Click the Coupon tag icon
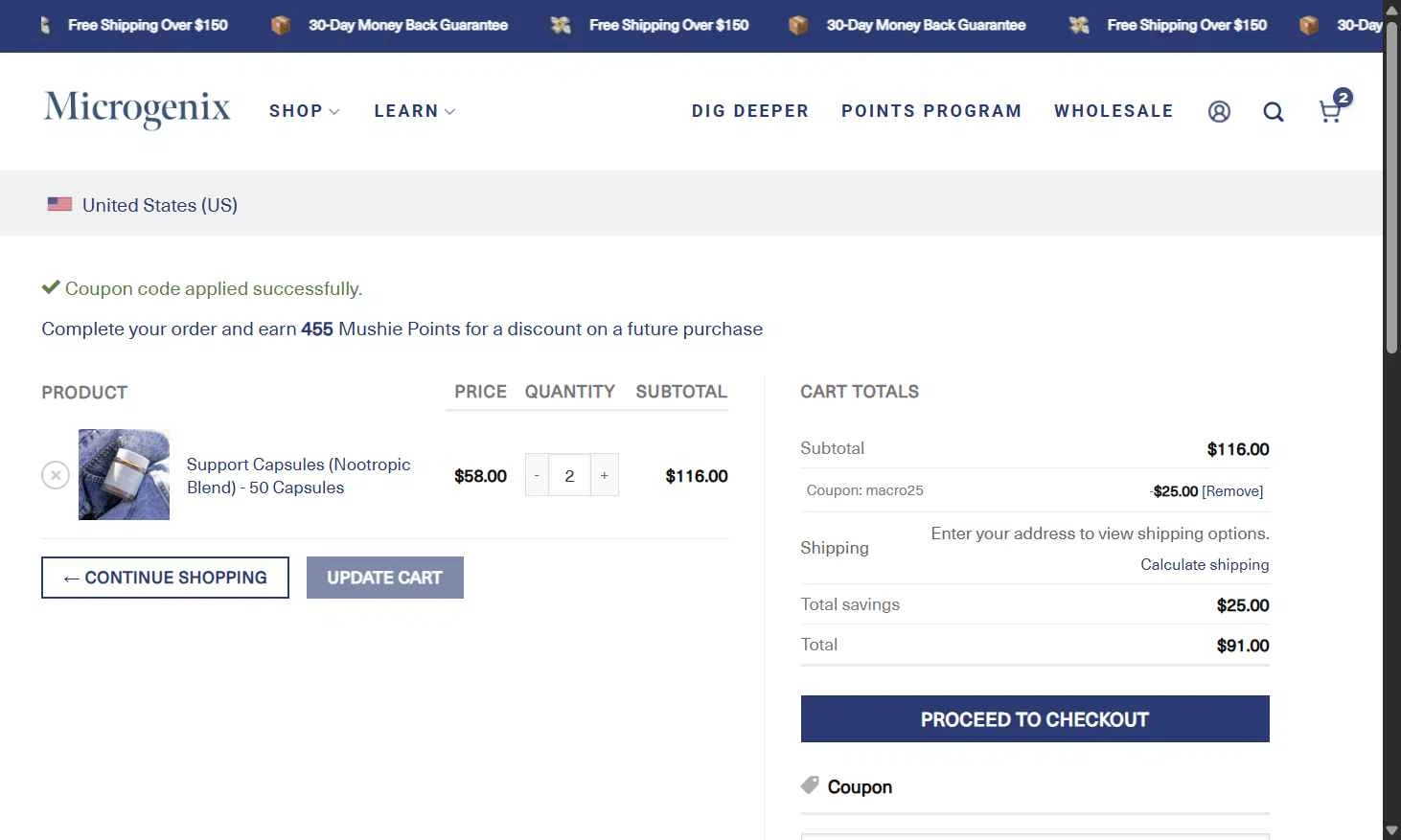Screen dimensions: 1401x840 [810, 785]
